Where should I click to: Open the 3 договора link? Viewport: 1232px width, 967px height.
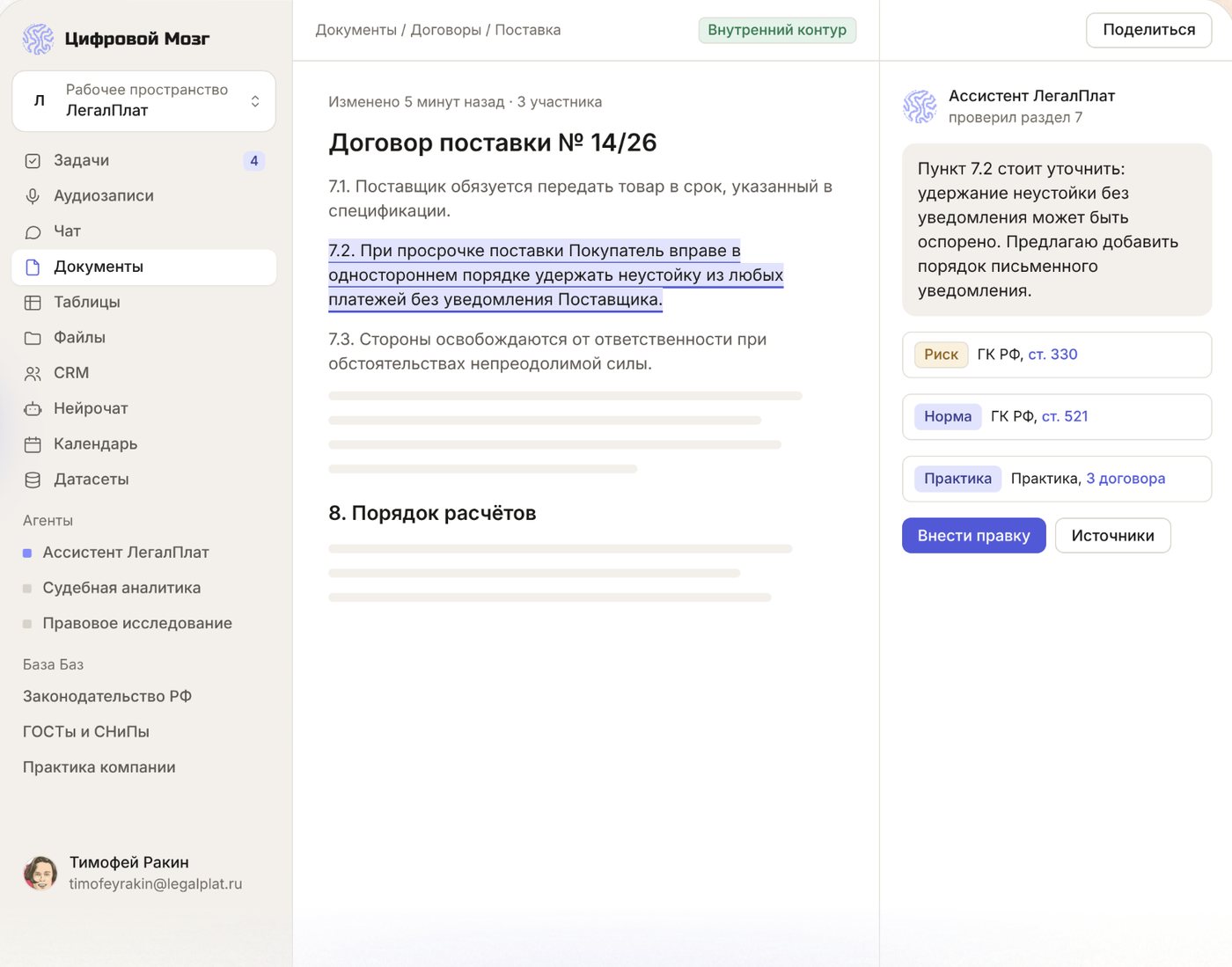click(1126, 479)
